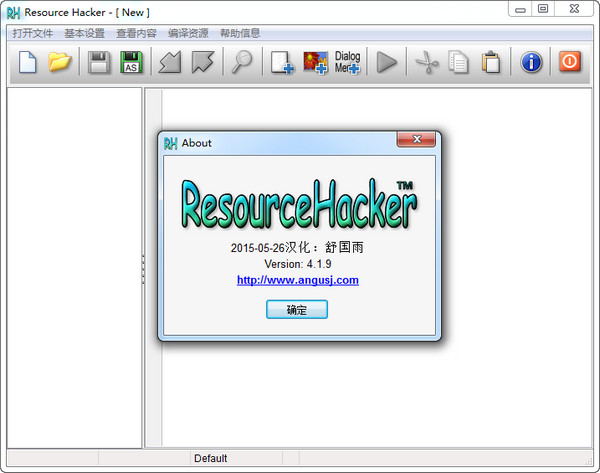Click the blue info About icon
The image size is (600, 473).
pos(531,62)
